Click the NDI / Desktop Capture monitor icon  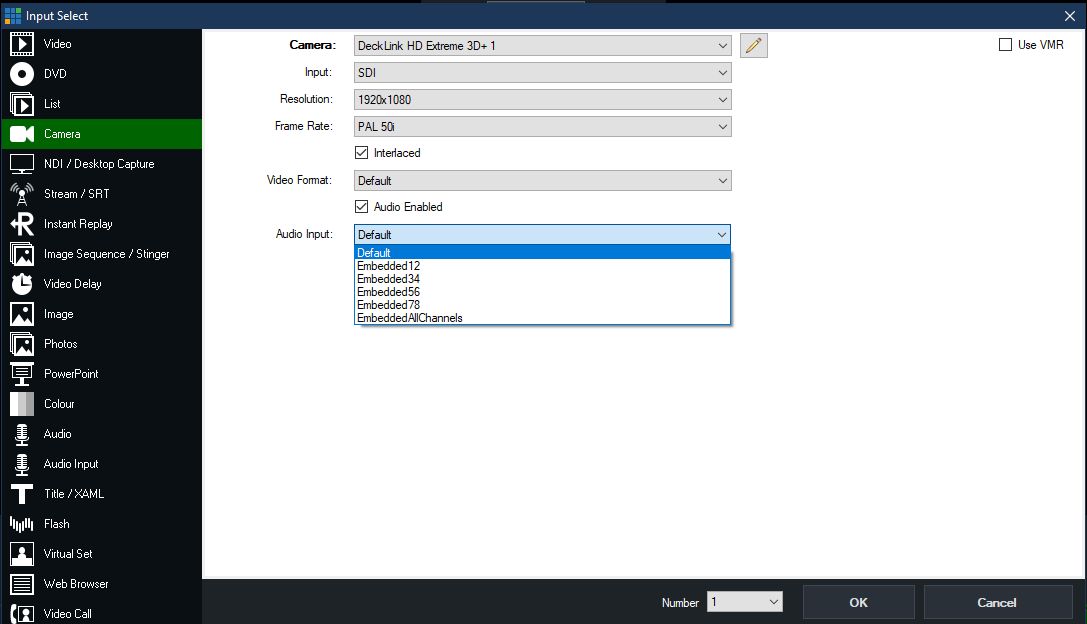point(22,164)
